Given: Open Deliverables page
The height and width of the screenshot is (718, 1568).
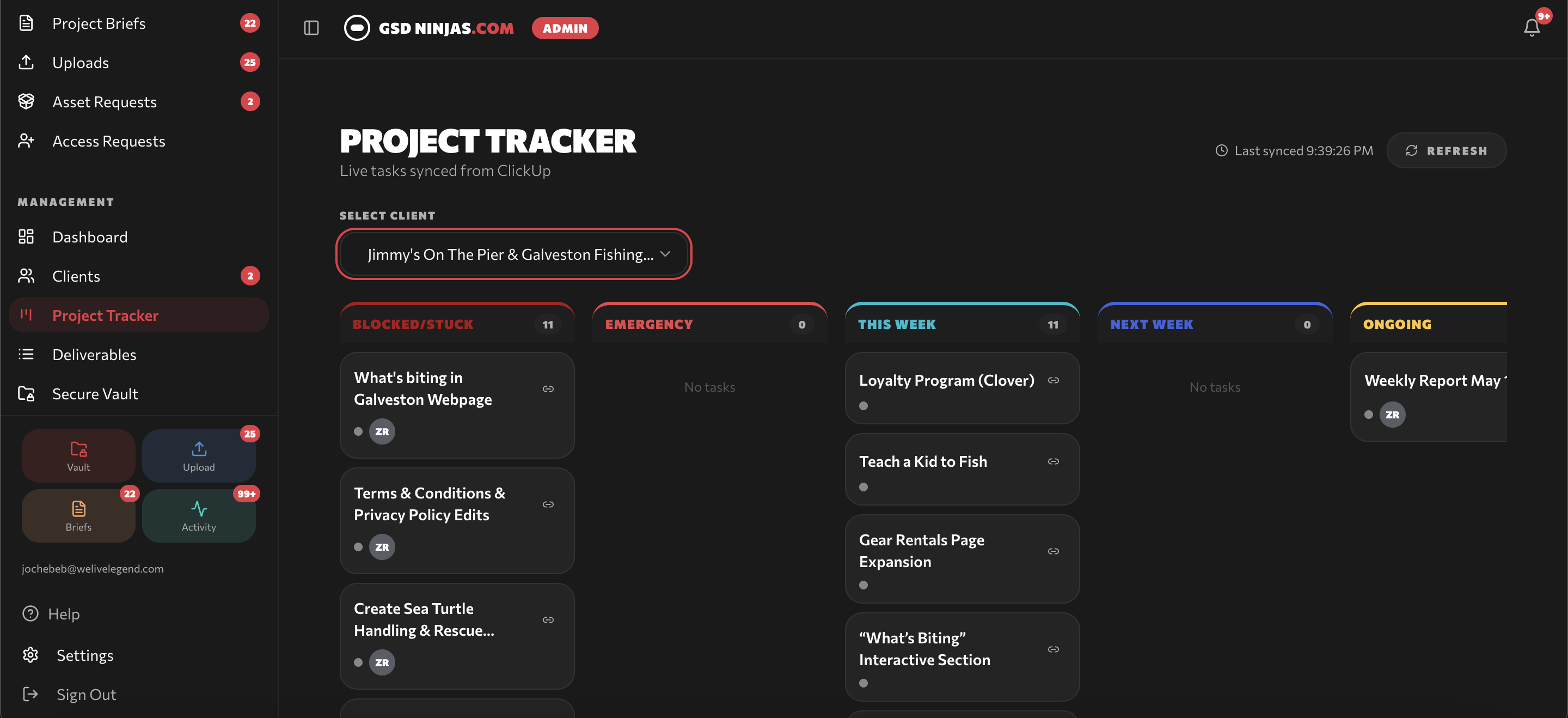Looking at the screenshot, I should pyautogui.click(x=139, y=355).
